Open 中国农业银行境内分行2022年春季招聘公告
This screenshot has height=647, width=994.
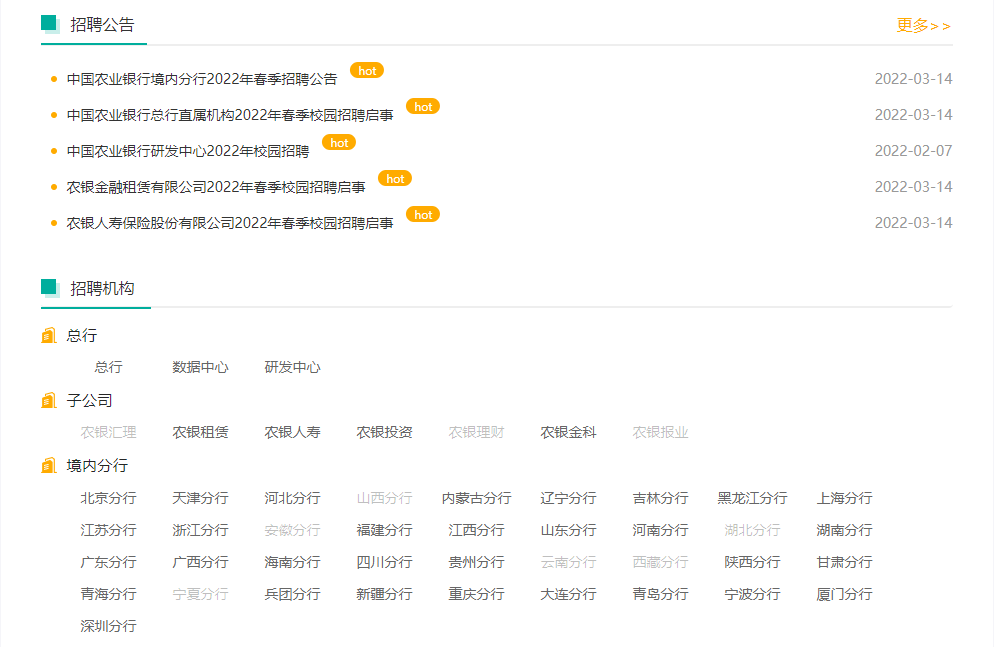(202, 79)
